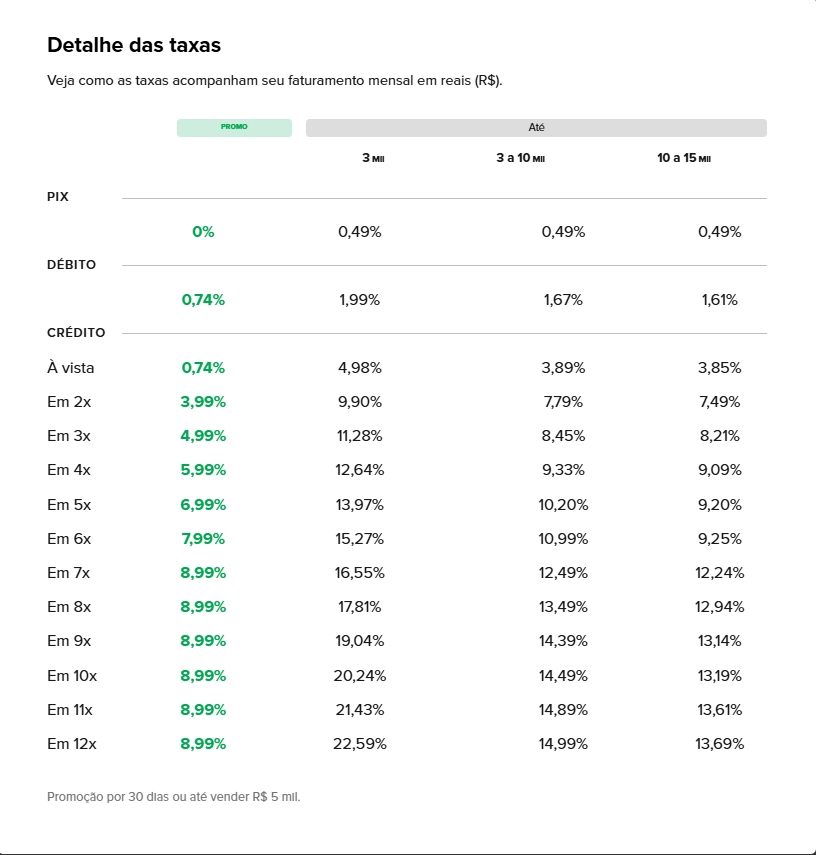Image resolution: width=816 pixels, height=855 pixels.
Task: Click the PIX section label
Action: click(x=58, y=197)
